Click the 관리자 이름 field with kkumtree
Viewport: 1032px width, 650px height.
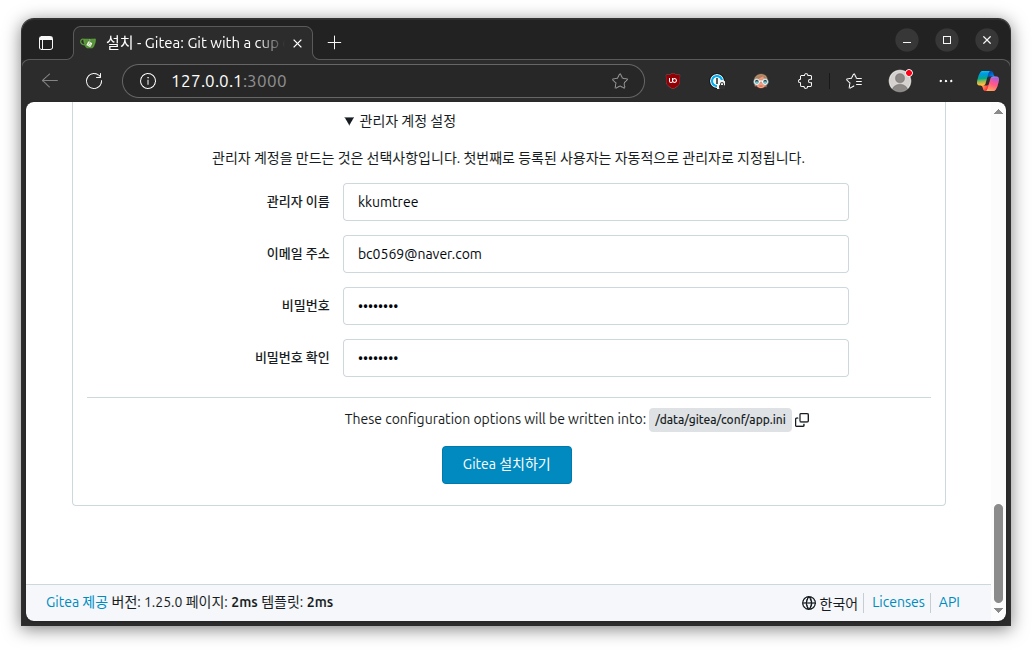[596, 202]
